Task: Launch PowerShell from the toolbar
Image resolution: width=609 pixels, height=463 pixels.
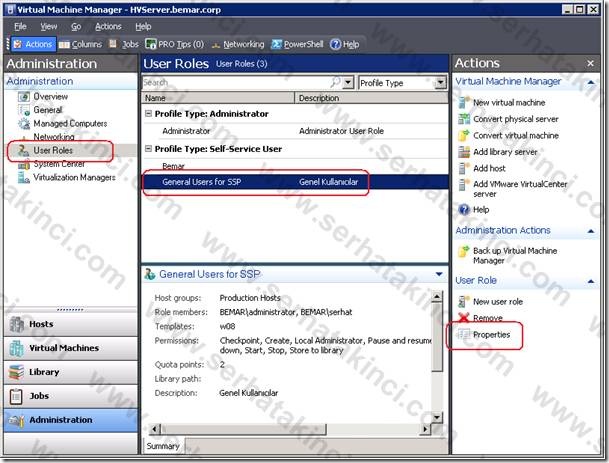Action: (297, 44)
